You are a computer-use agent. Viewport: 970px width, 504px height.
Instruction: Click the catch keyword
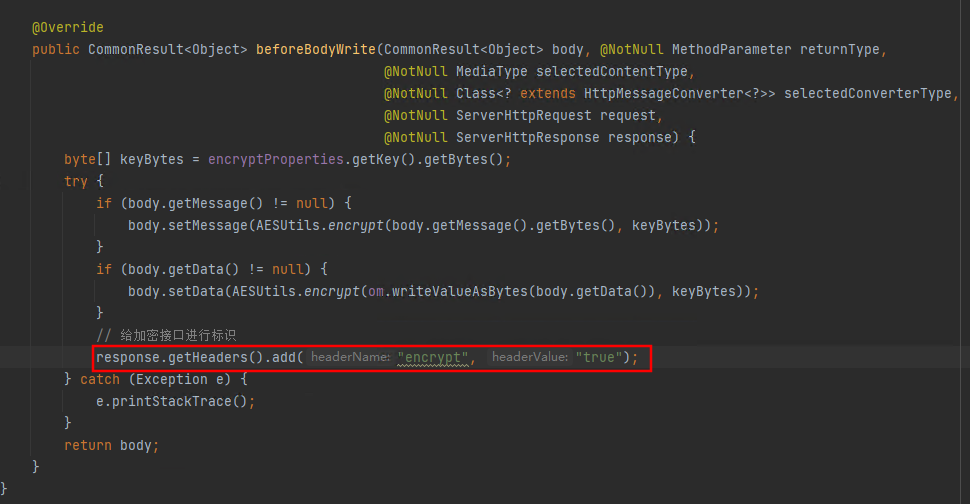point(100,379)
